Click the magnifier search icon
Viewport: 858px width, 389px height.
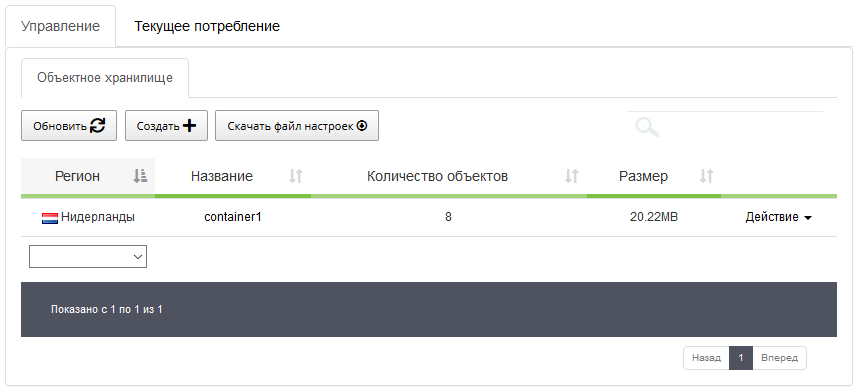point(647,127)
